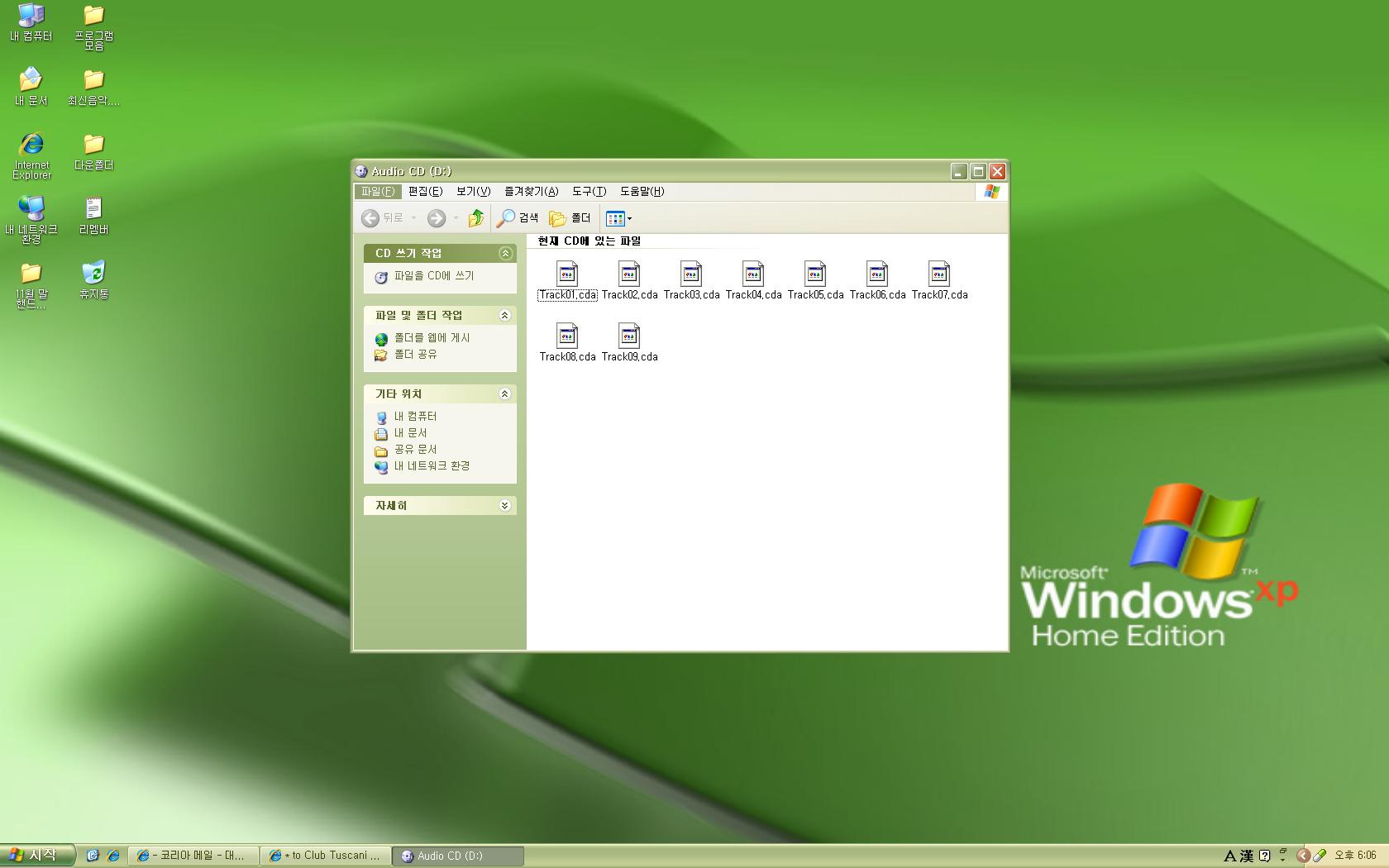Toggle IME A input mode indicator
1389x868 pixels.
(1229, 856)
